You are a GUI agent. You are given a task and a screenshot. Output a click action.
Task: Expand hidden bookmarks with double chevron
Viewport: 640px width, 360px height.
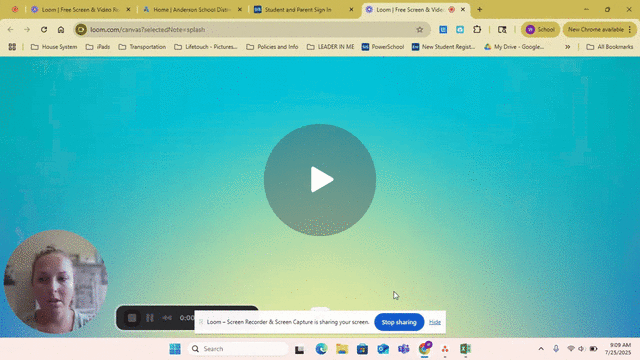(567, 47)
